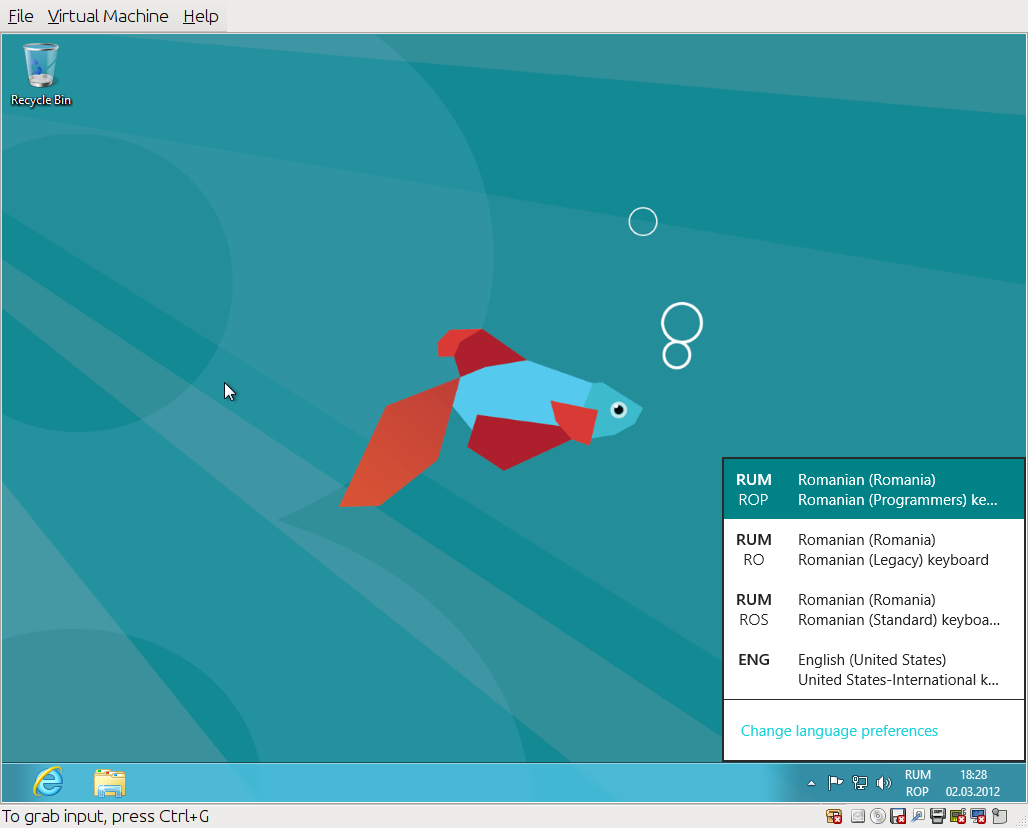This screenshot has height=828, width=1028.
Task: Open the Virtual Machine menu
Action: point(108,16)
